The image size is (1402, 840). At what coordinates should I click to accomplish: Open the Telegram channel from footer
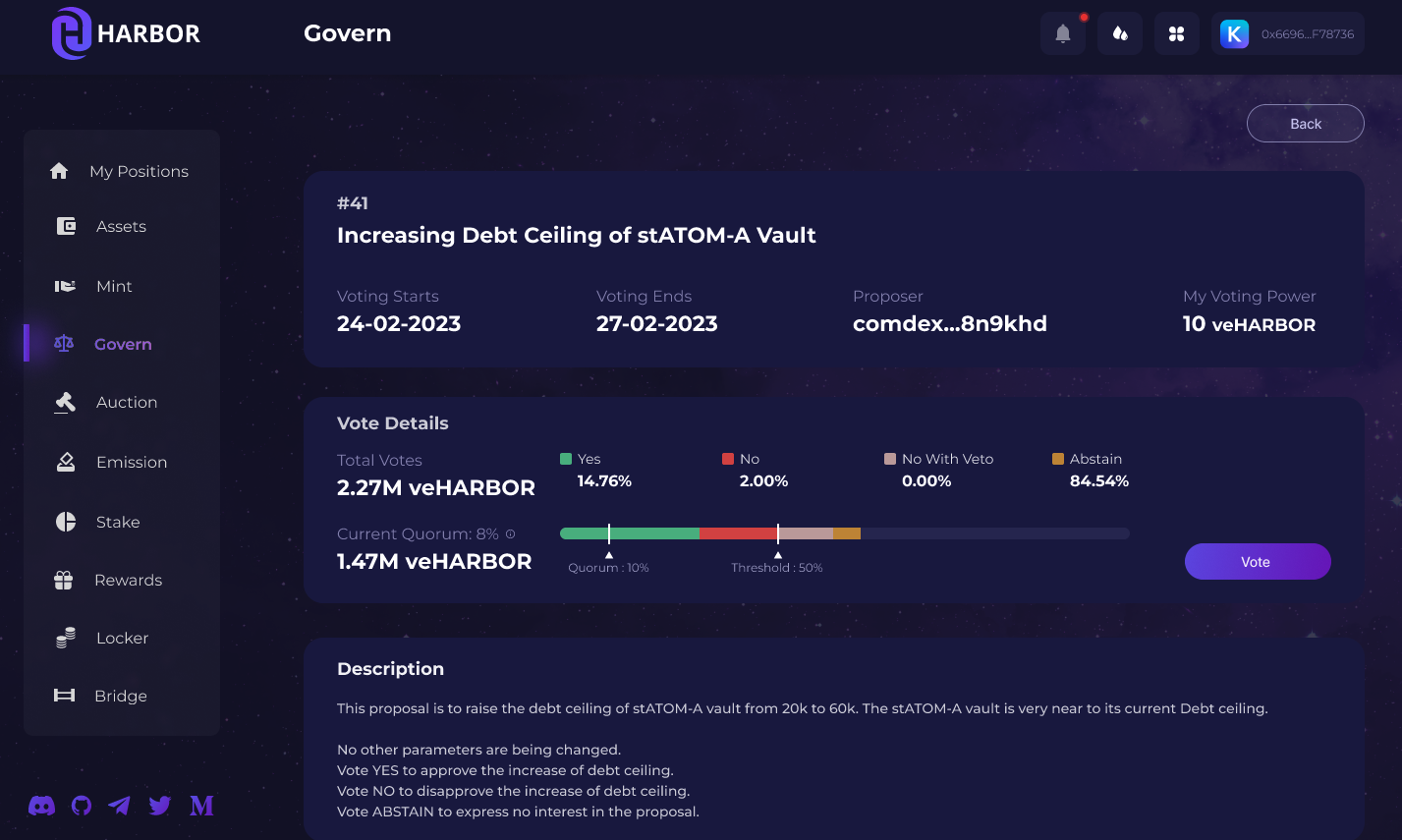pos(120,806)
